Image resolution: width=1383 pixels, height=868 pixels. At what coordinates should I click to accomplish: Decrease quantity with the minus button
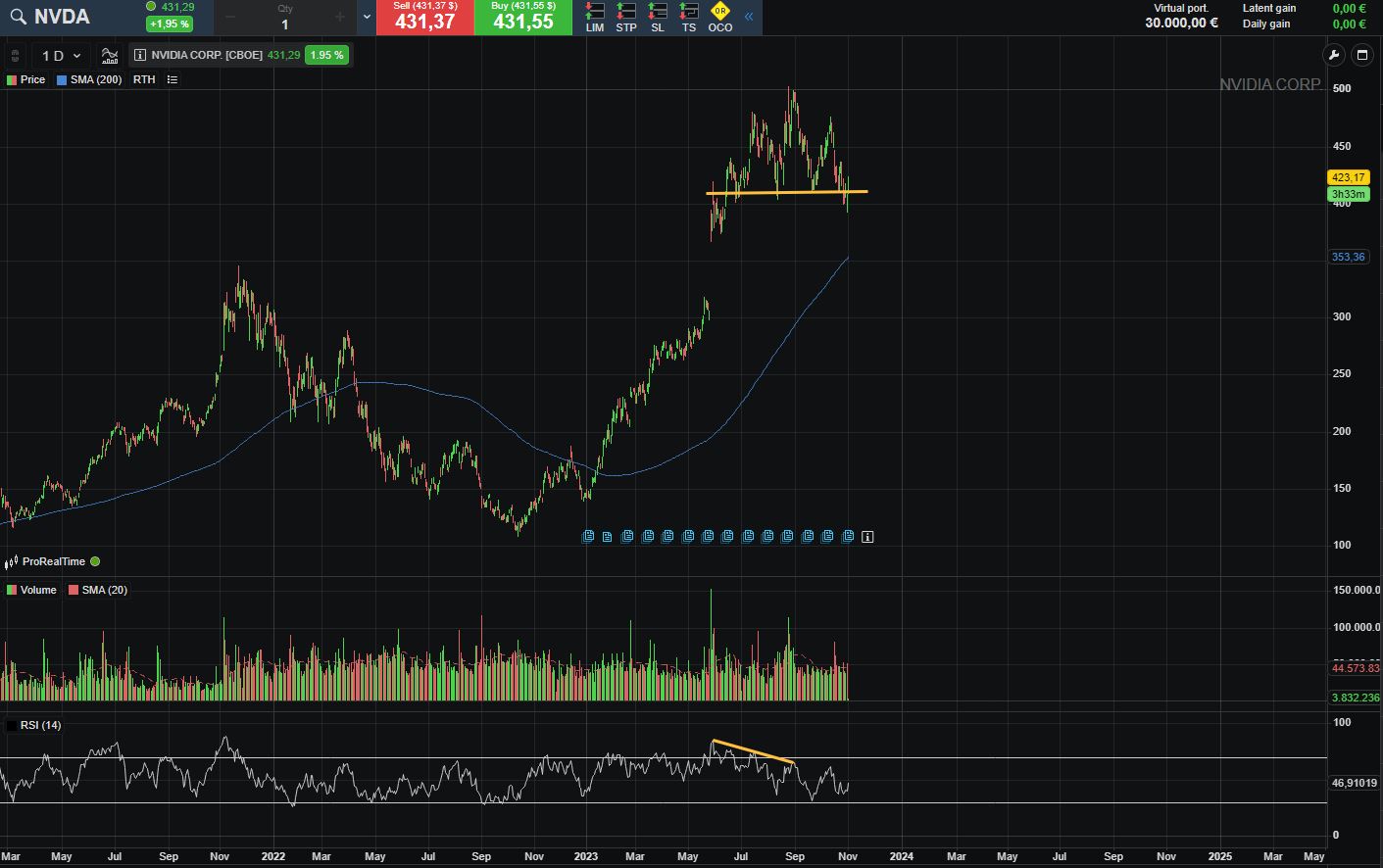[230, 17]
